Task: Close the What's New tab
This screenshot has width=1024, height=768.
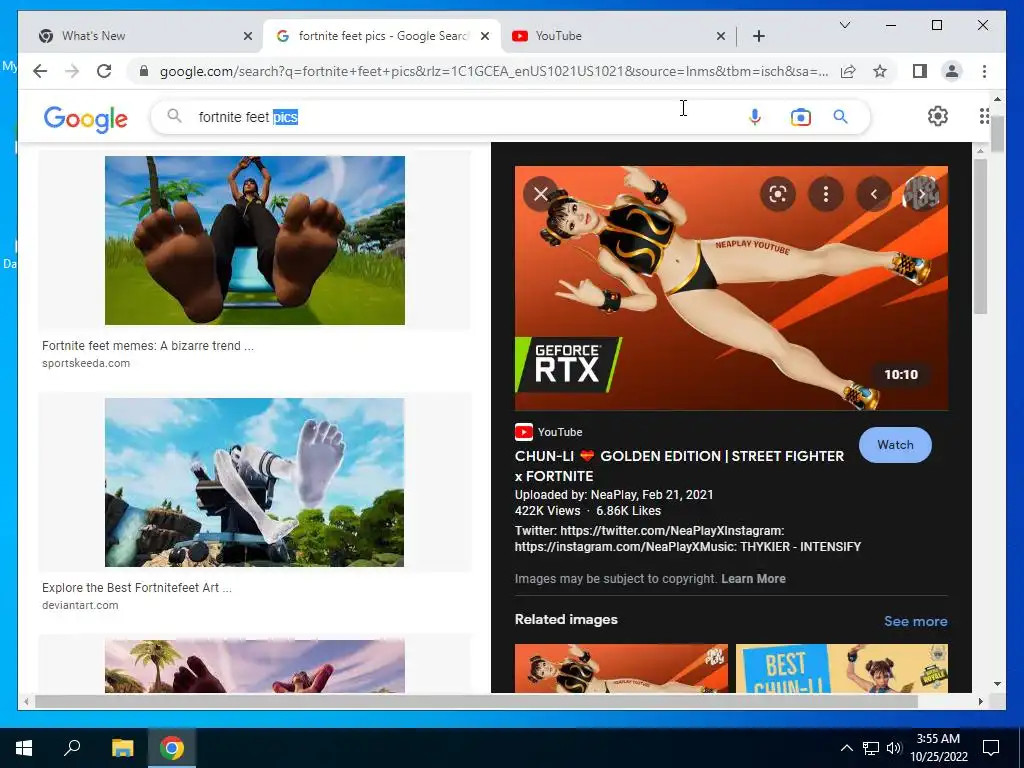Action: 248,36
